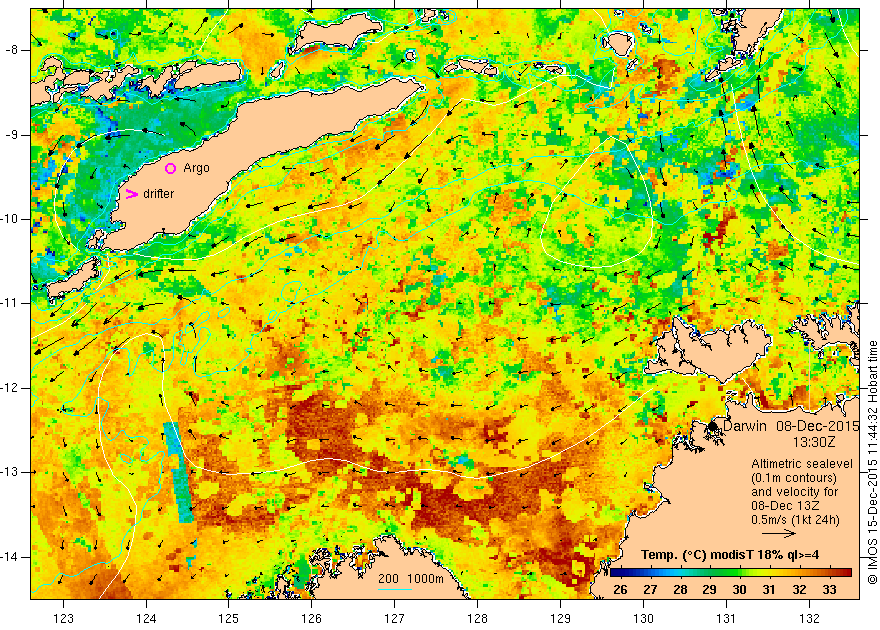Click colorbar tick label 32
Image resolution: width=880 pixels, height=630 pixels.
[799, 590]
